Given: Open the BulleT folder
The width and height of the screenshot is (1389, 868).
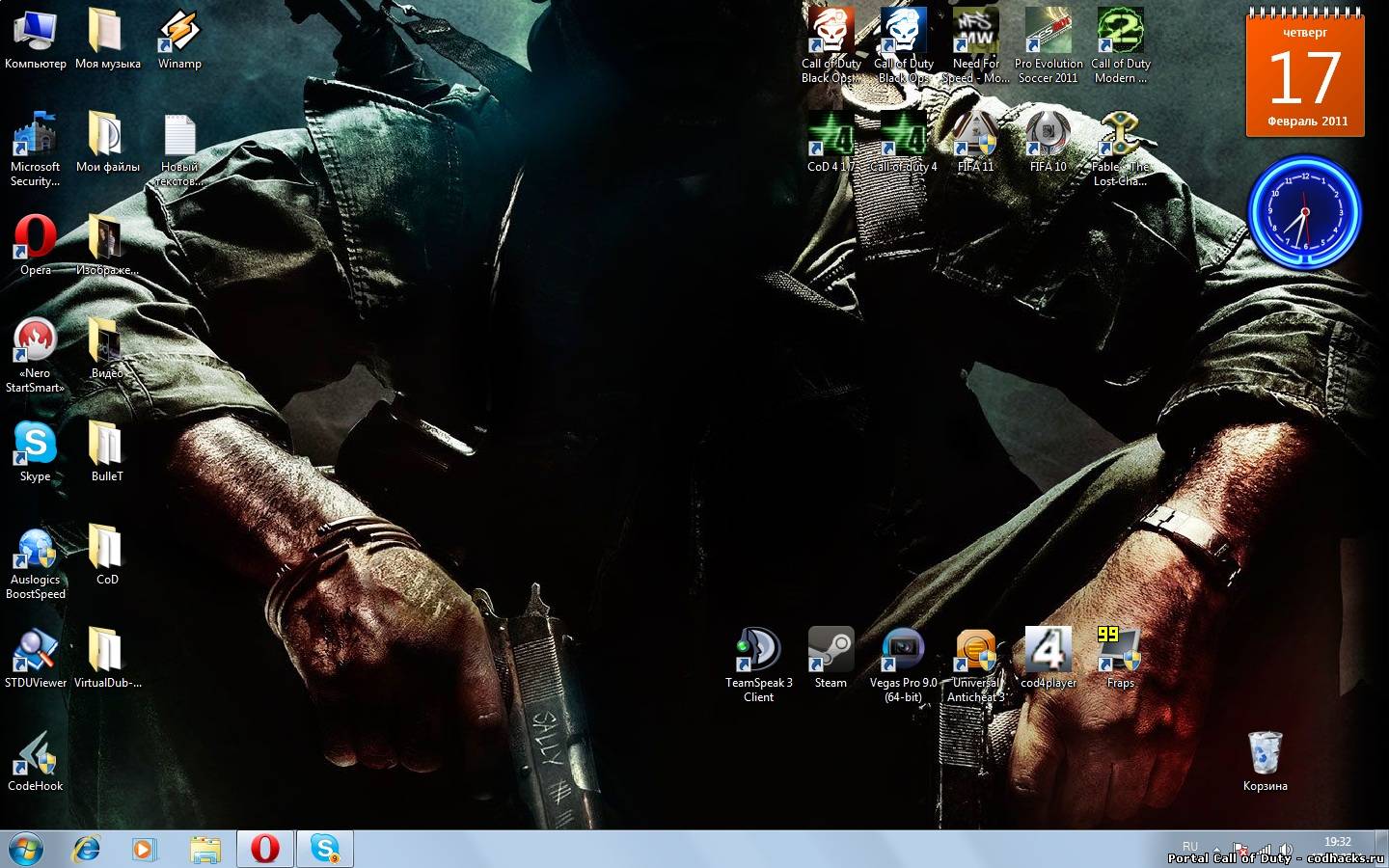Looking at the screenshot, I should [x=107, y=452].
